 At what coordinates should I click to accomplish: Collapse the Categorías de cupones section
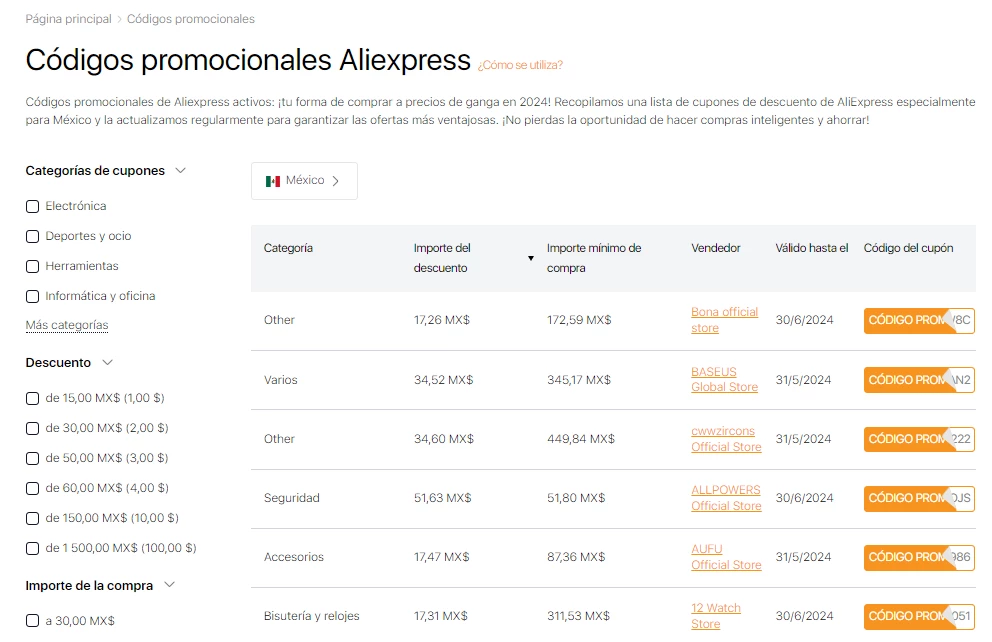point(181,170)
